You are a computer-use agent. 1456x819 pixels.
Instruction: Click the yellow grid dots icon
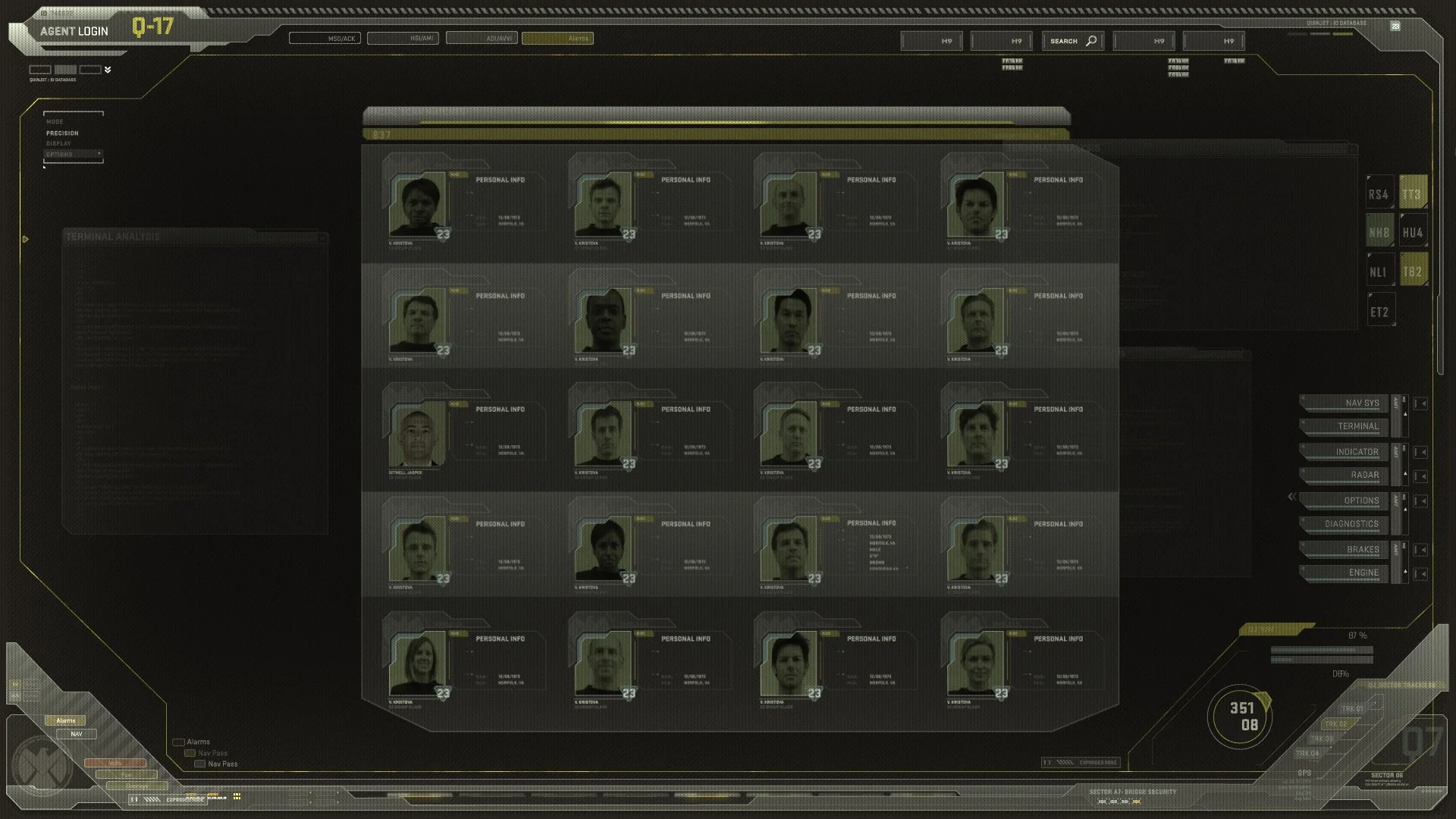(237, 796)
